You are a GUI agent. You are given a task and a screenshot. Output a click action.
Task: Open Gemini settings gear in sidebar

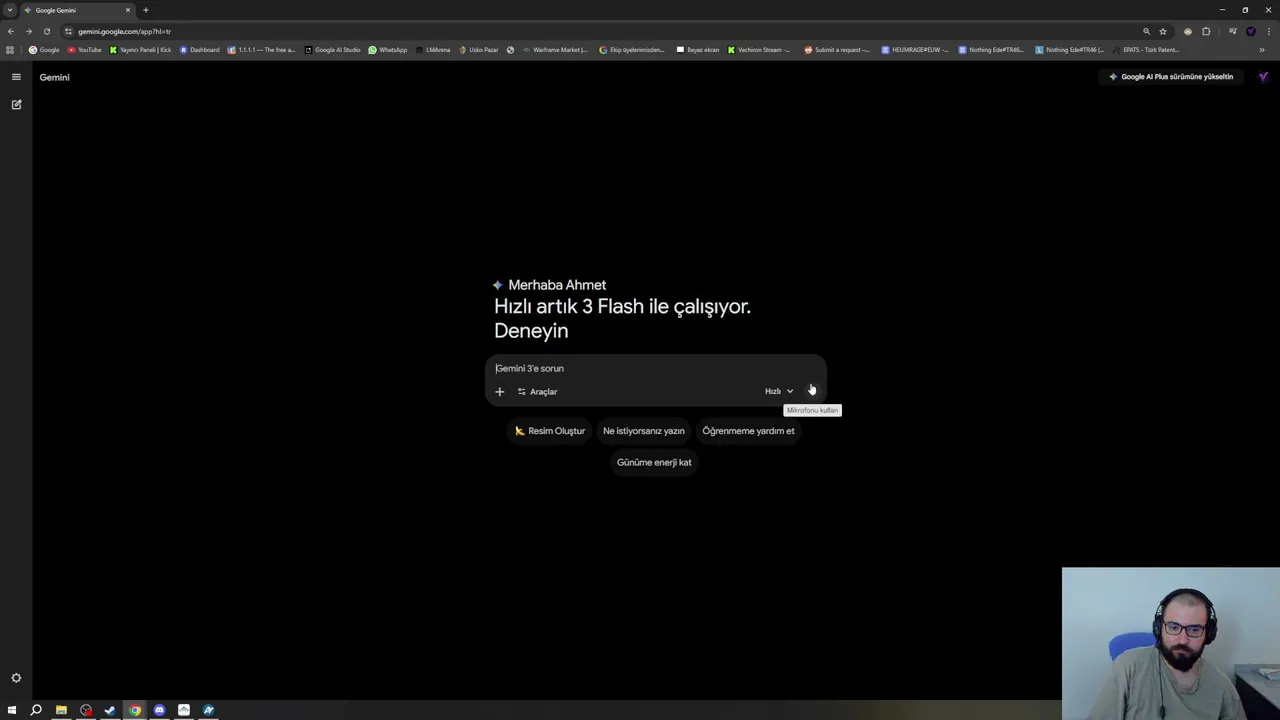tap(16, 678)
